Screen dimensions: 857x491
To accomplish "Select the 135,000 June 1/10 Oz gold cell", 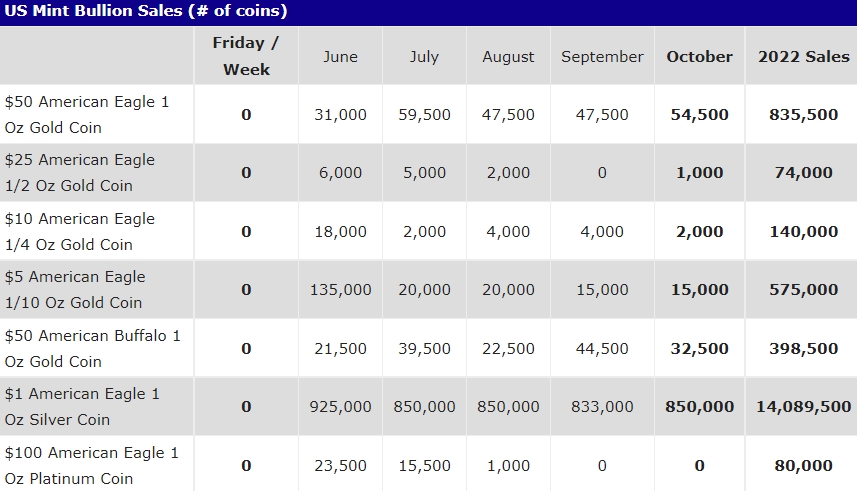I will pos(340,290).
